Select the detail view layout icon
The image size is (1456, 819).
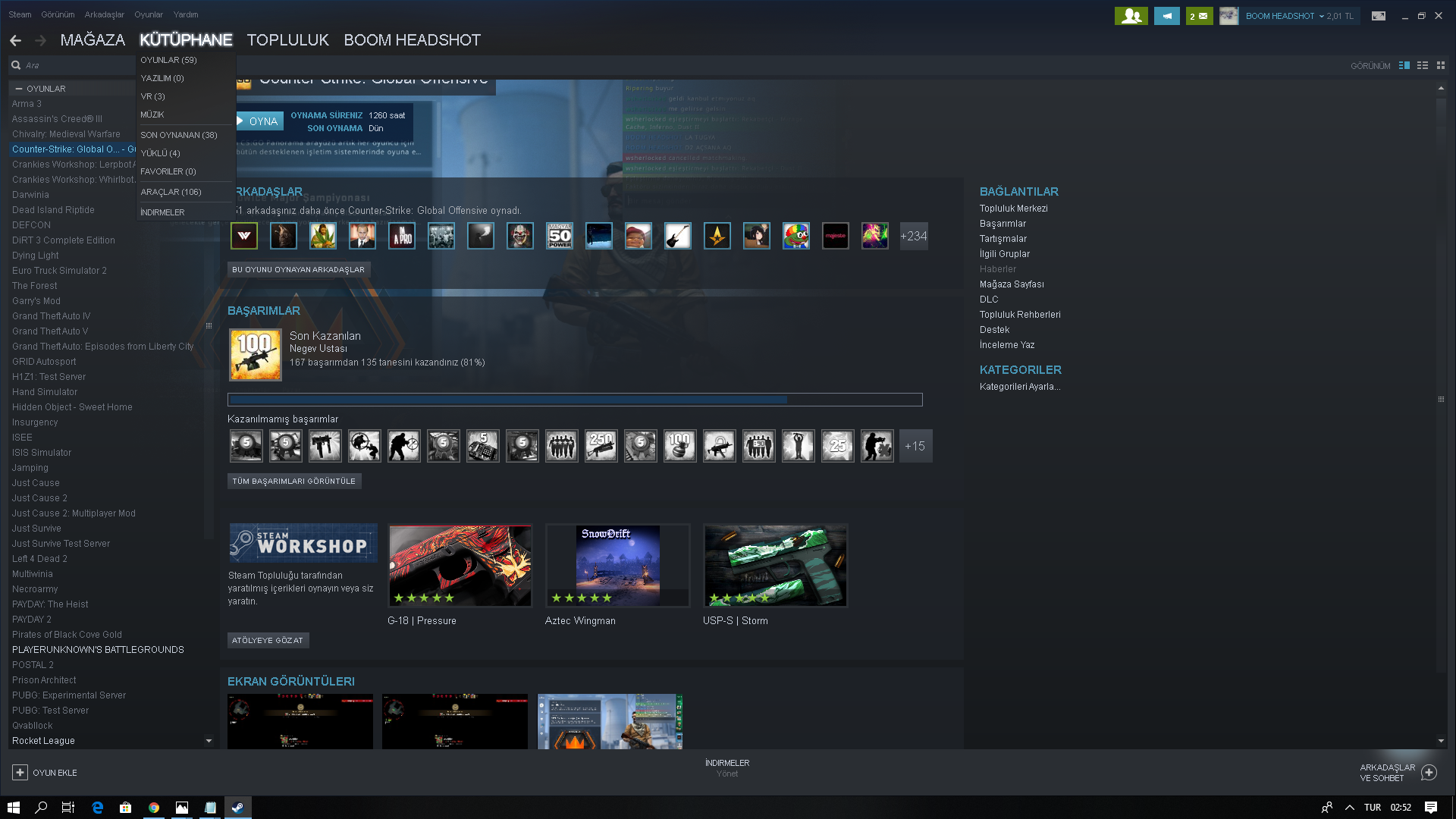point(1404,66)
